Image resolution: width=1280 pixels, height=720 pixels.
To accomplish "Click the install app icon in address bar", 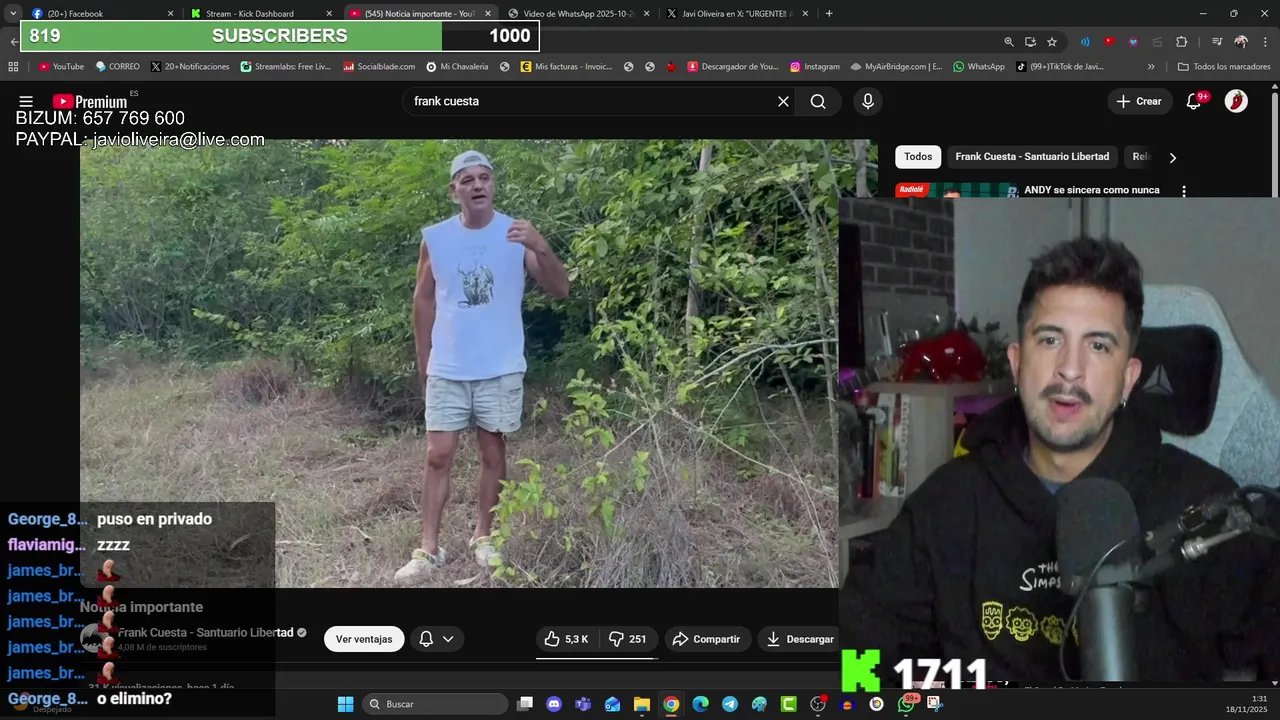I will tap(1030, 41).
